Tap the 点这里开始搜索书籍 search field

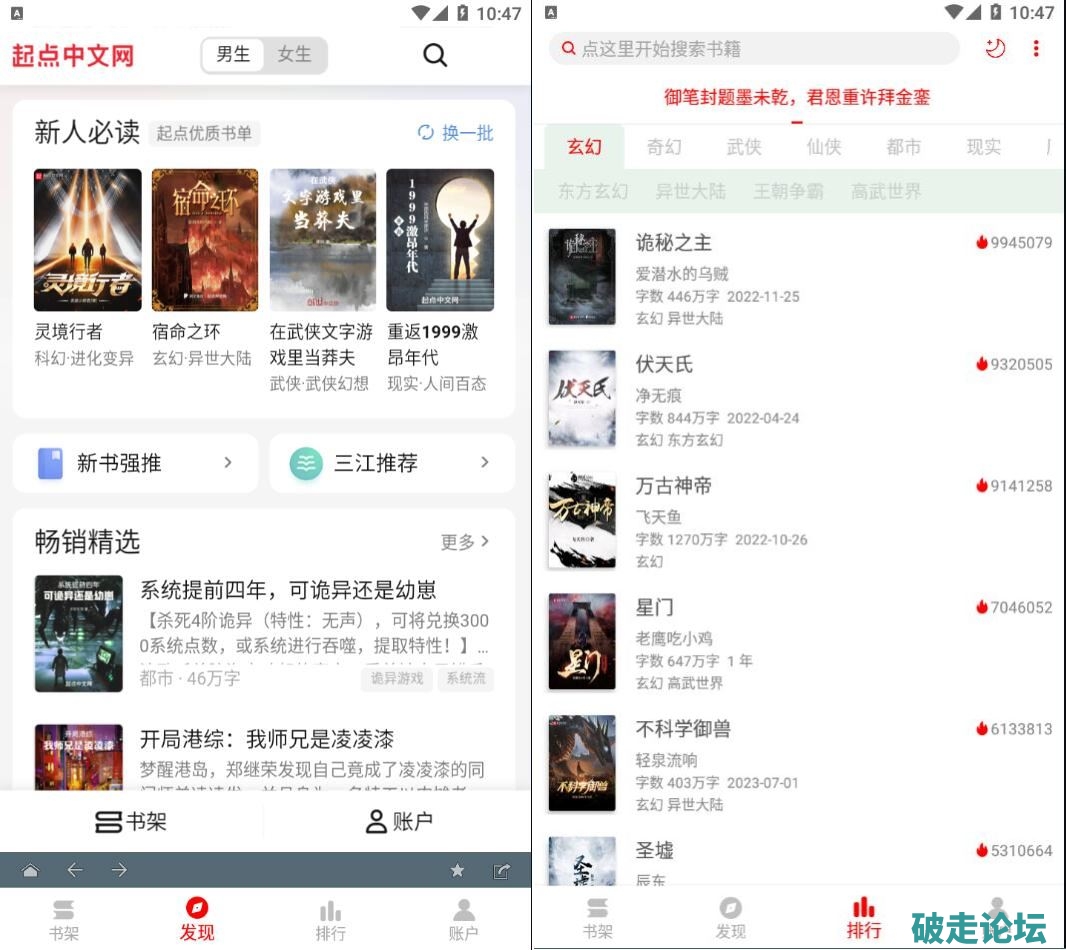pos(754,48)
